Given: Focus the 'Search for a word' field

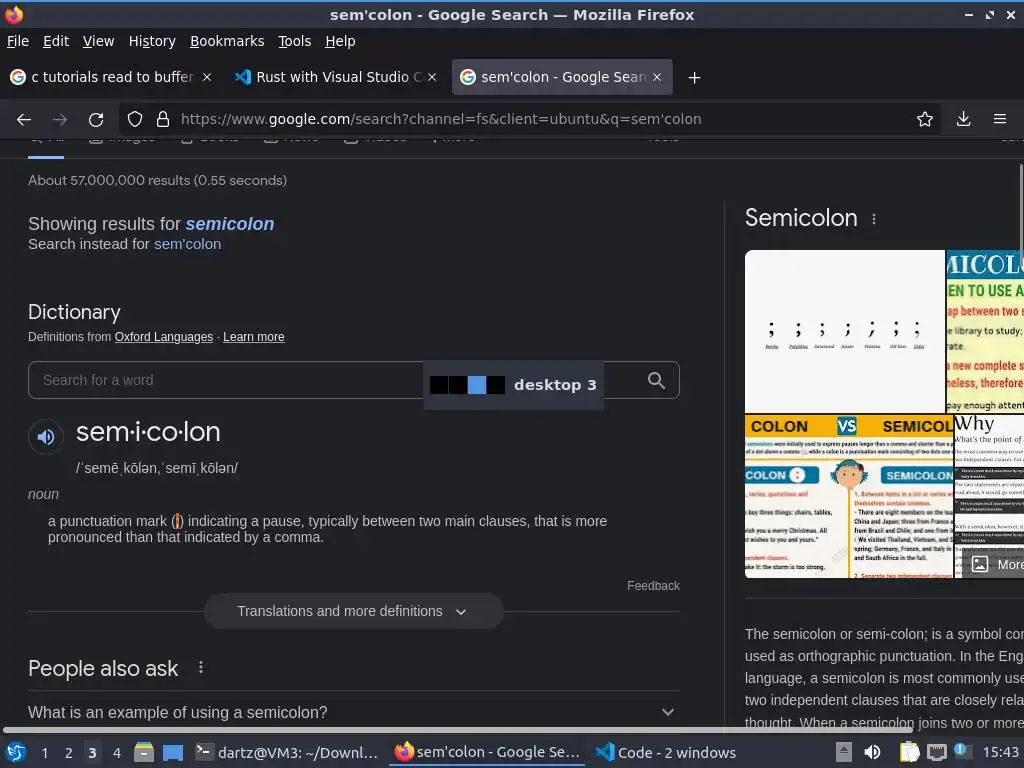Looking at the screenshot, I should (x=353, y=380).
